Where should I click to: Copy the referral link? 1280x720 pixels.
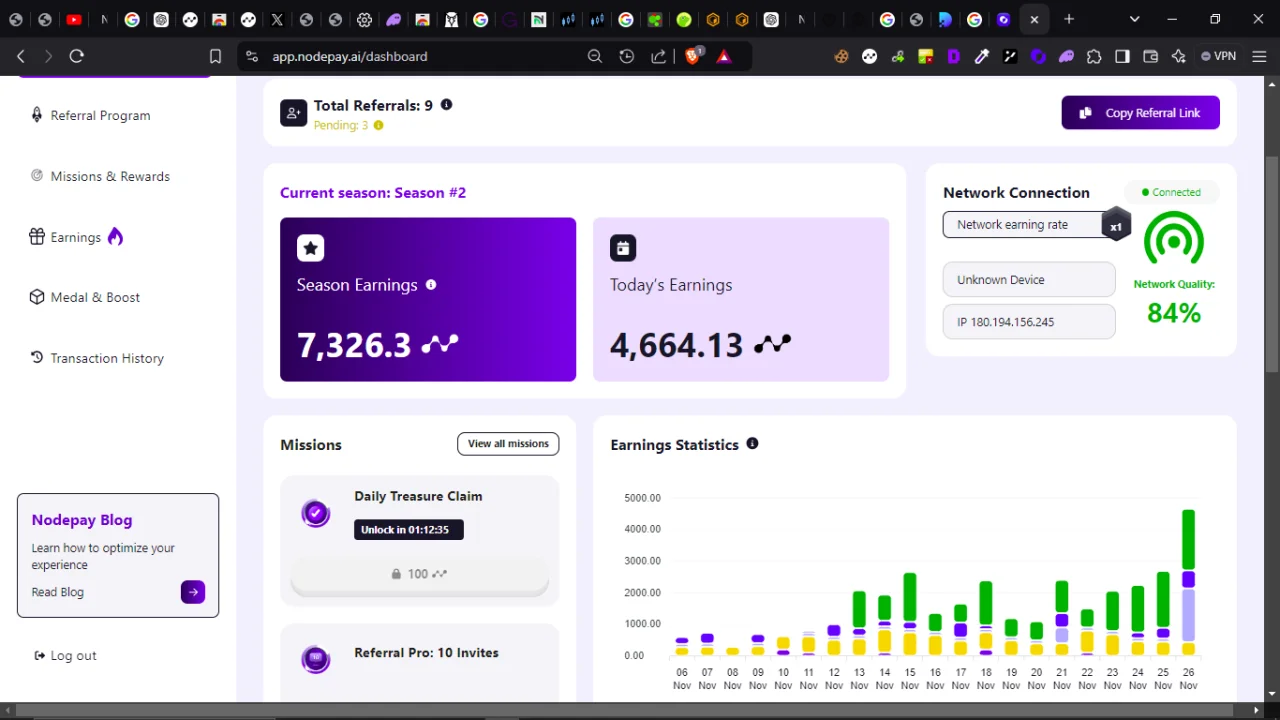point(1141,113)
